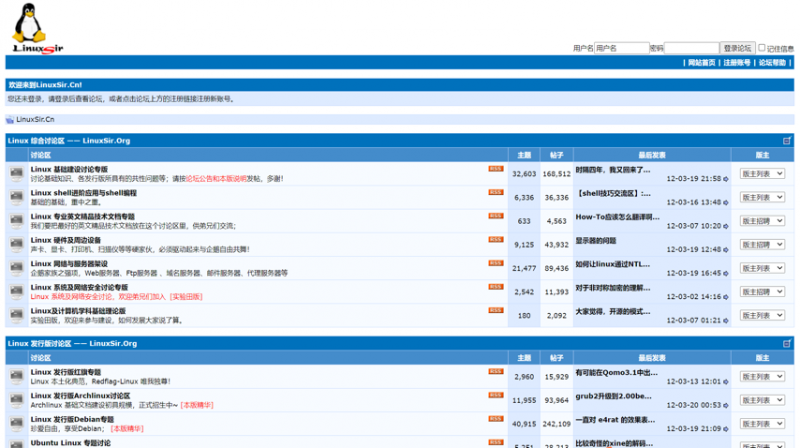The width and height of the screenshot is (800, 448).
Task: Go to last post arrow at 12-03-13 12:01
Action: pos(726,382)
